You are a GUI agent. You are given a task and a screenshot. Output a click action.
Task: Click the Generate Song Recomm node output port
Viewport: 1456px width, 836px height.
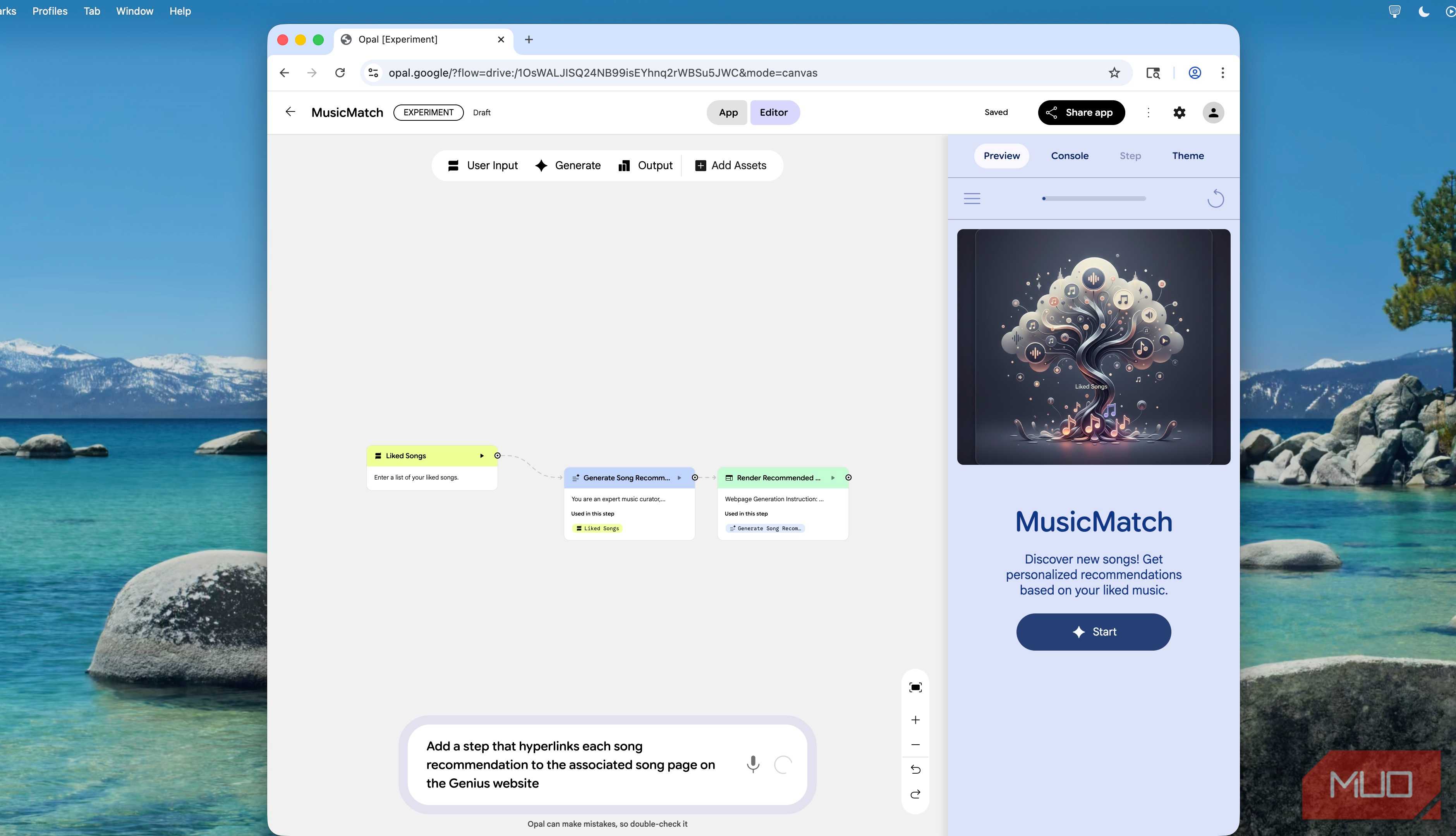click(x=695, y=478)
